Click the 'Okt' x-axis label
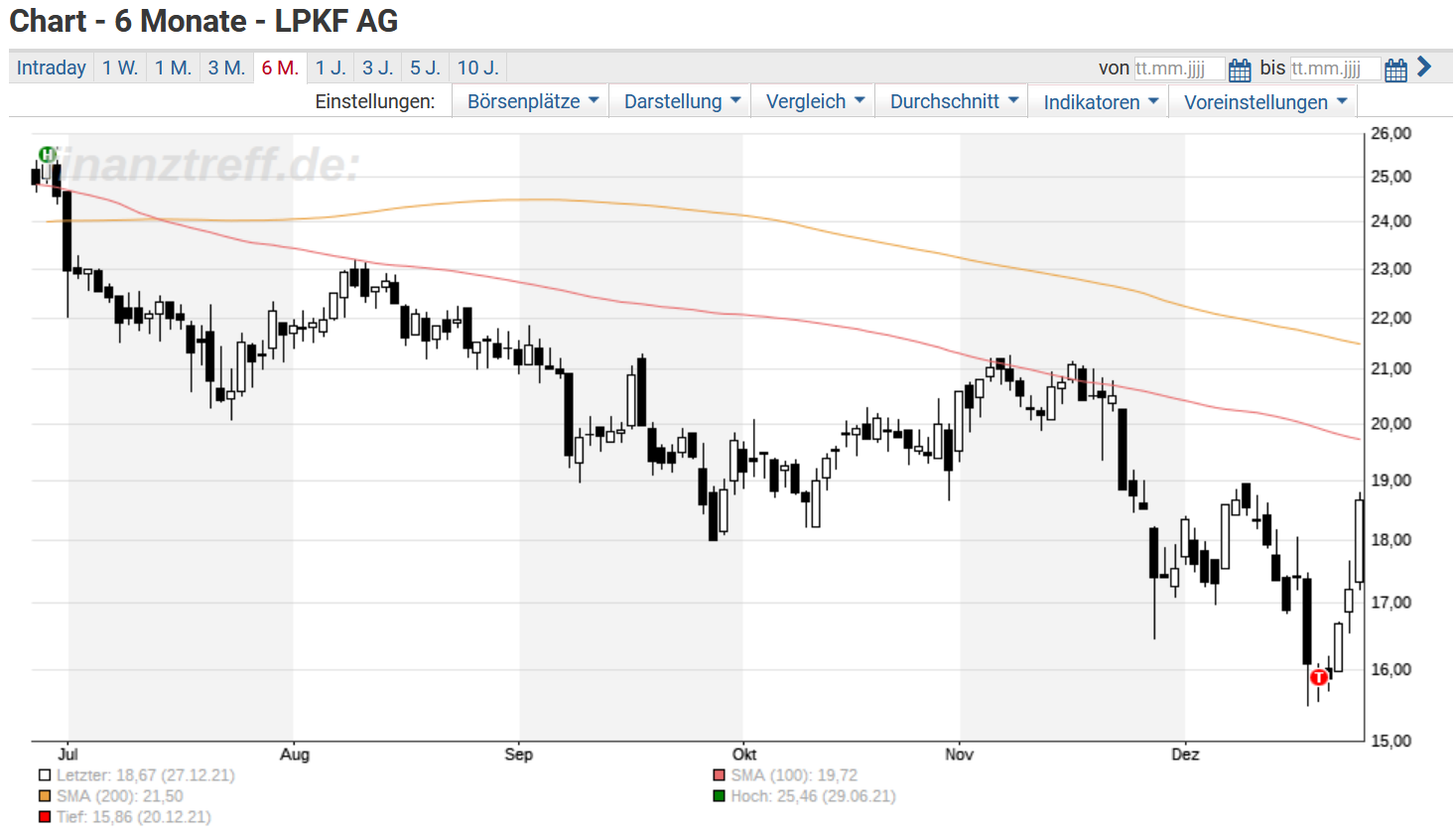This screenshot has height=833, width=1456. click(744, 755)
